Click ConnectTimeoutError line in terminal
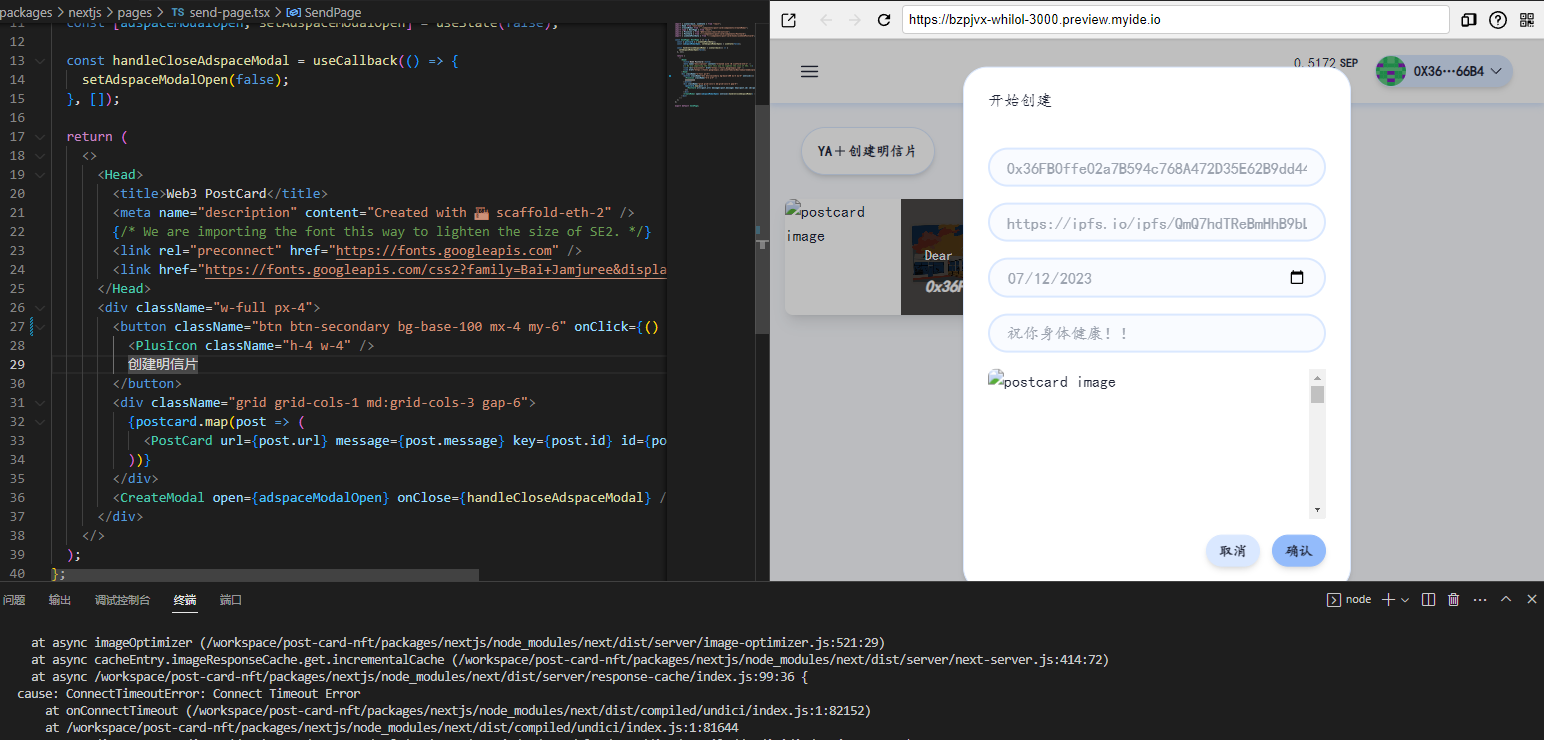Image resolution: width=1544 pixels, height=740 pixels. pos(189,694)
